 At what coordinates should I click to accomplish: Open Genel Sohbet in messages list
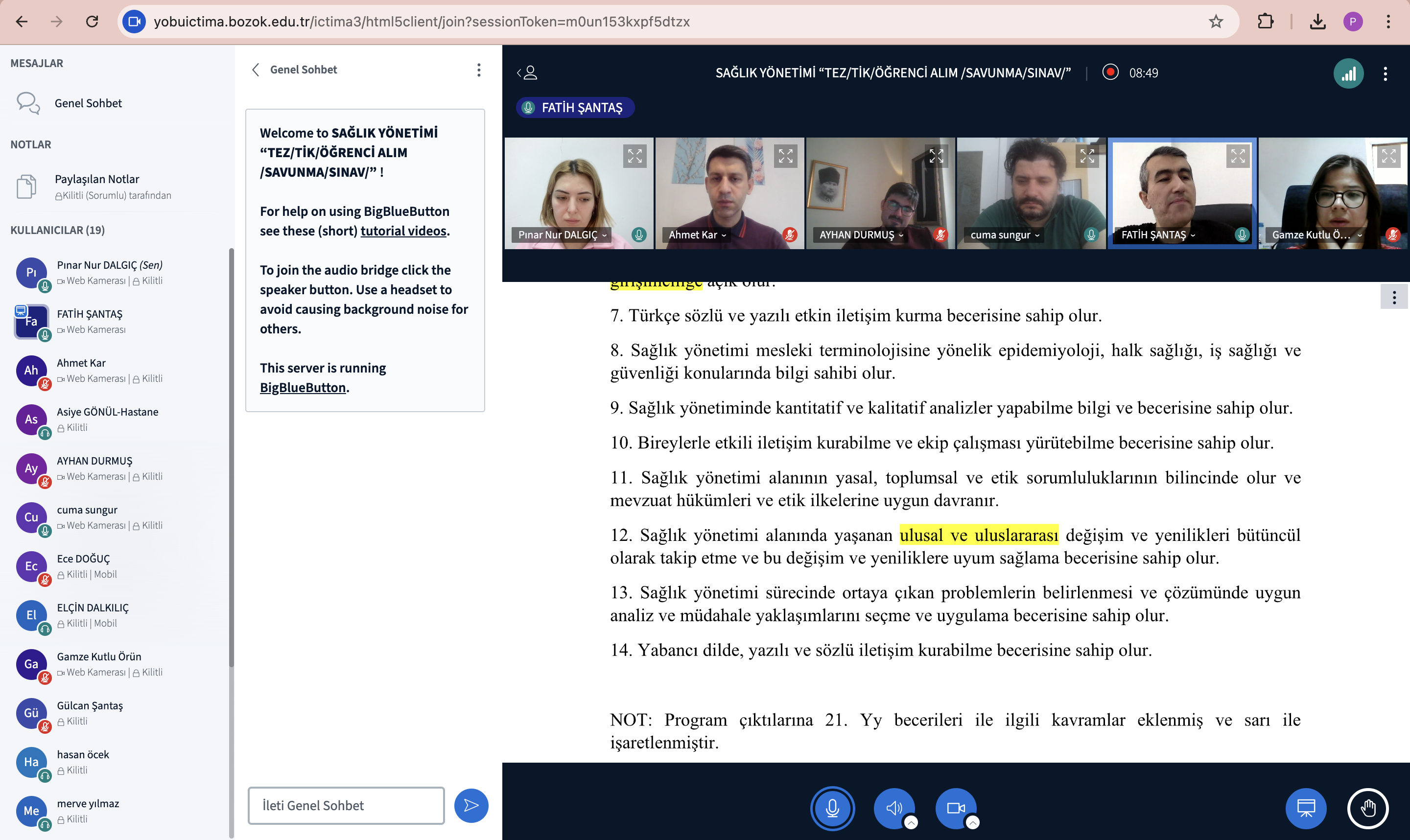click(x=88, y=103)
